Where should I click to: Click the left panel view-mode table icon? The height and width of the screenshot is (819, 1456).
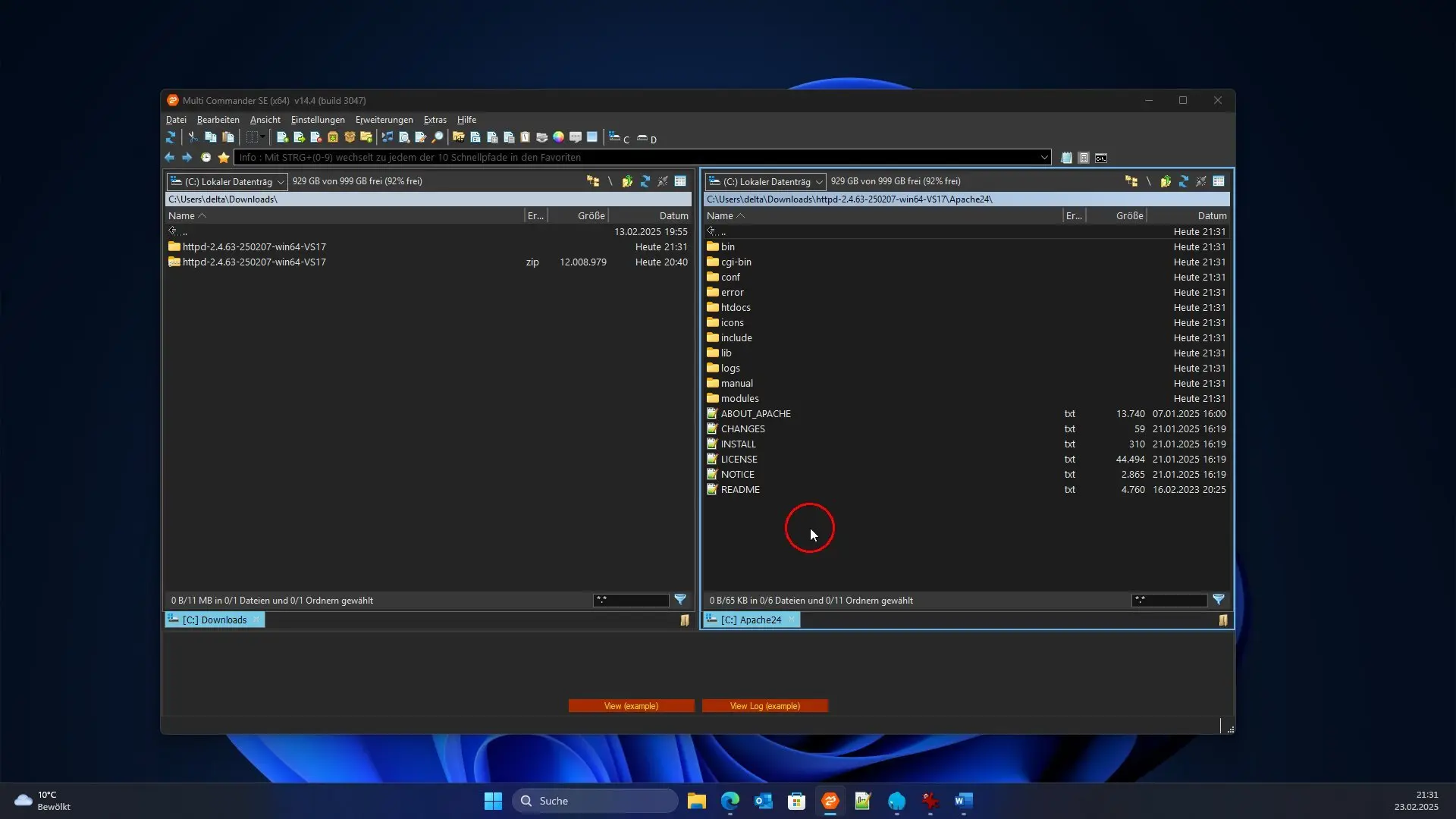680,181
